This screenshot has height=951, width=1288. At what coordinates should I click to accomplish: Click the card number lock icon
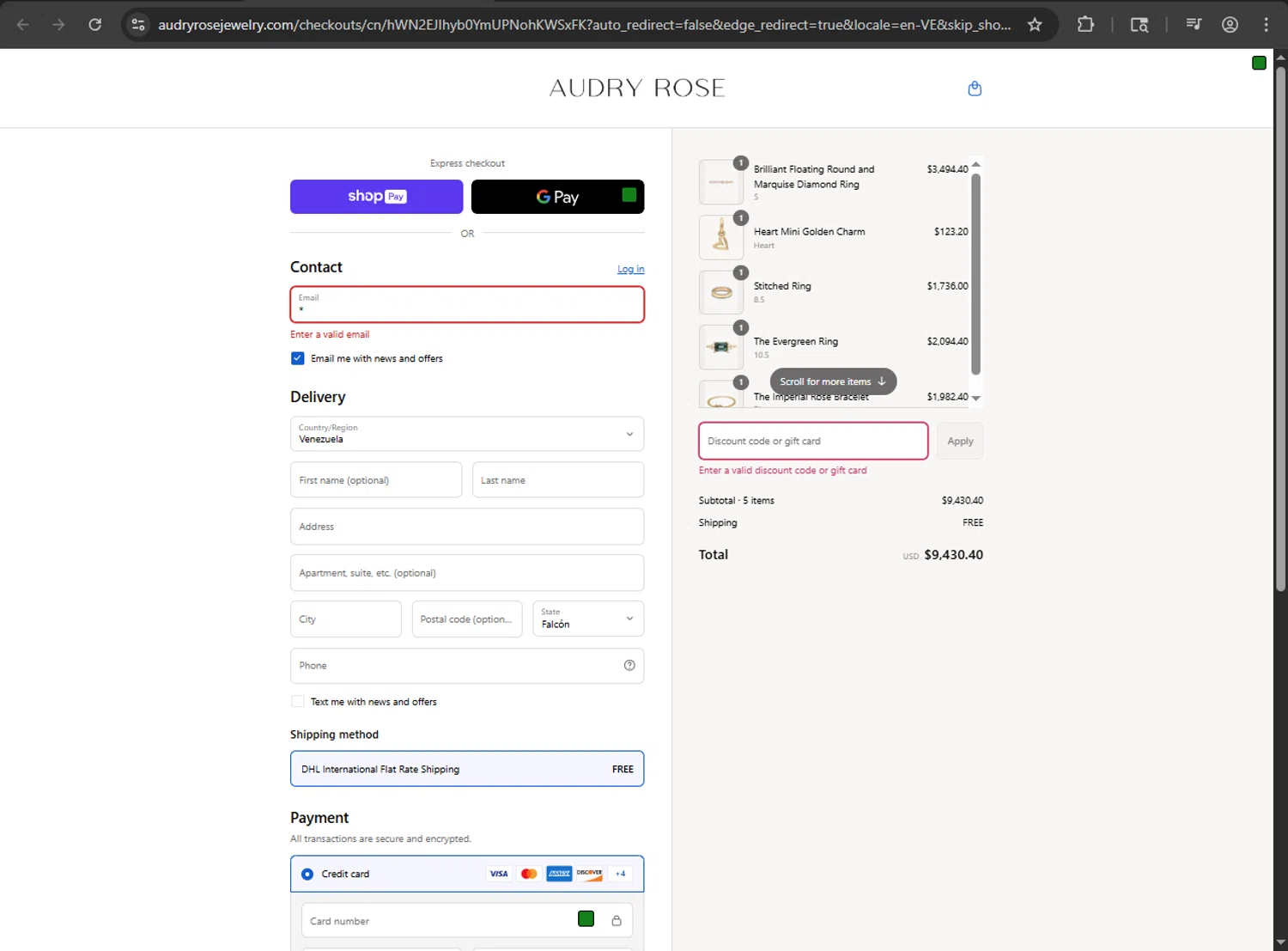click(617, 920)
